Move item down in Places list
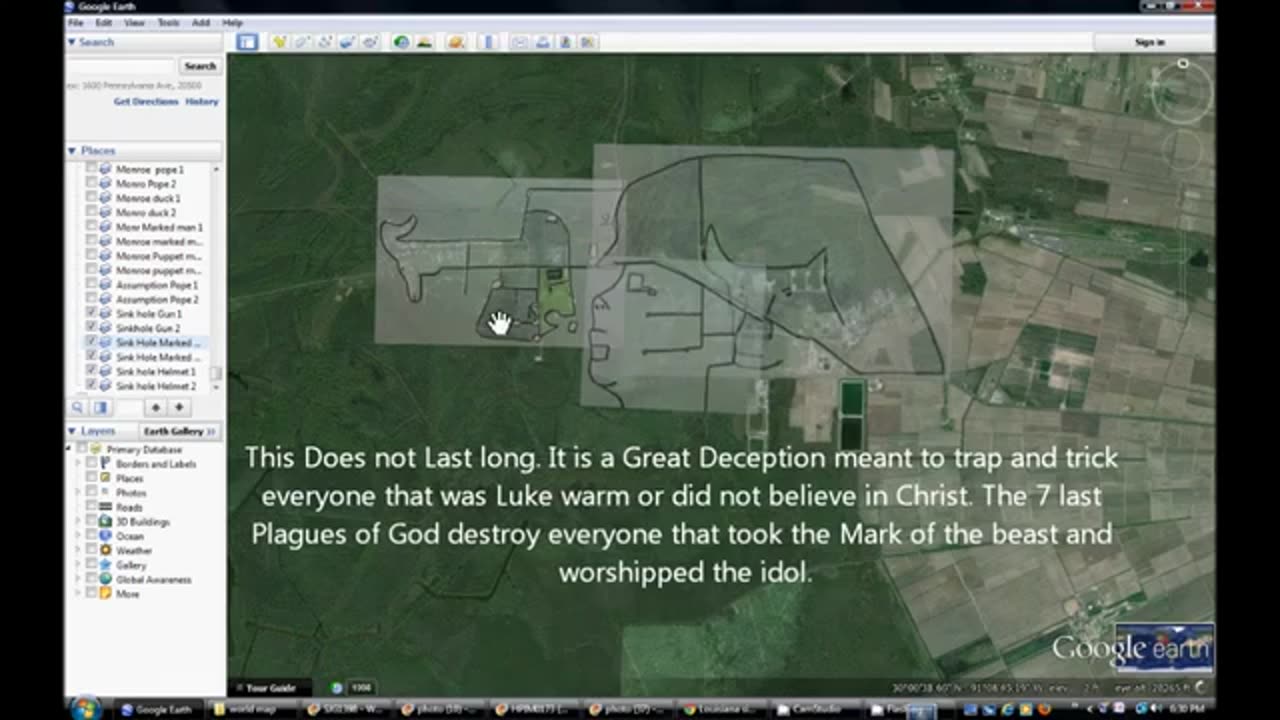 (178, 407)
